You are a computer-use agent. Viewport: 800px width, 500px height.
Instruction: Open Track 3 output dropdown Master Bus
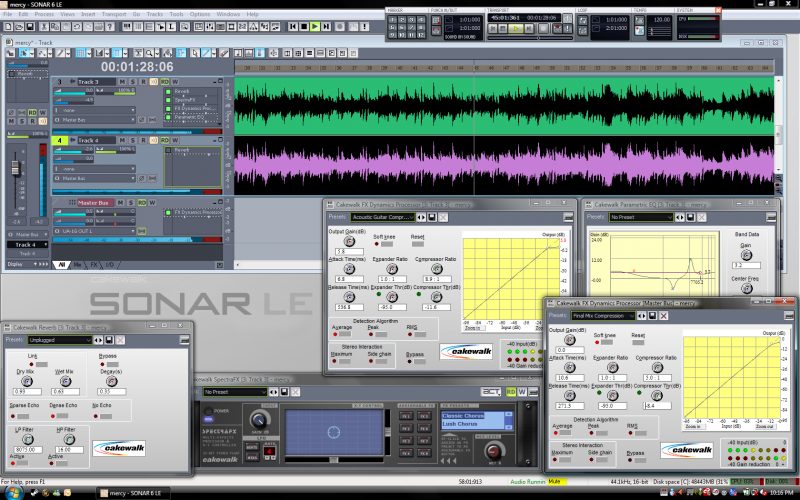(95, 120)
